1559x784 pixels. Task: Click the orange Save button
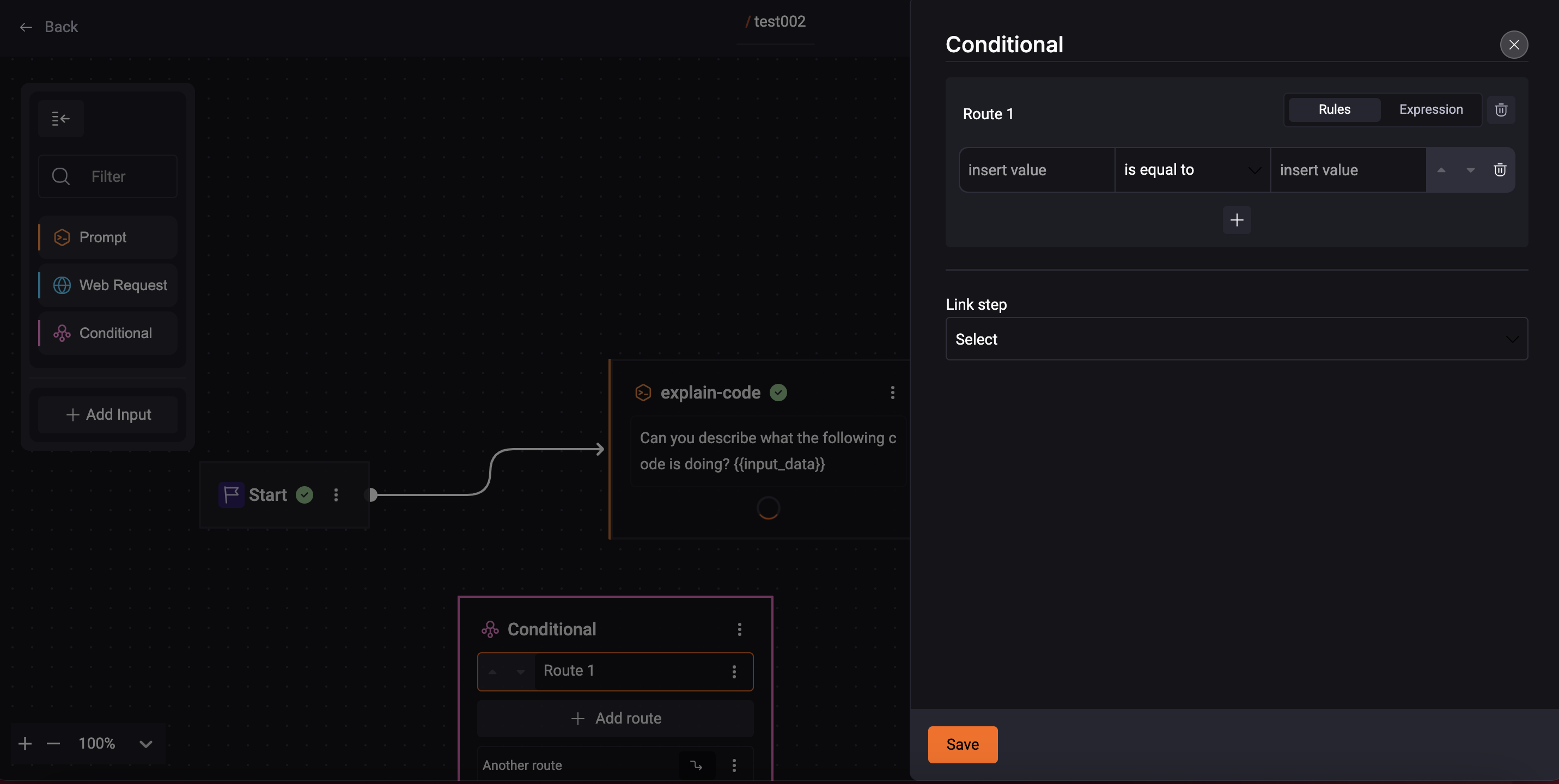pos(963,745)
